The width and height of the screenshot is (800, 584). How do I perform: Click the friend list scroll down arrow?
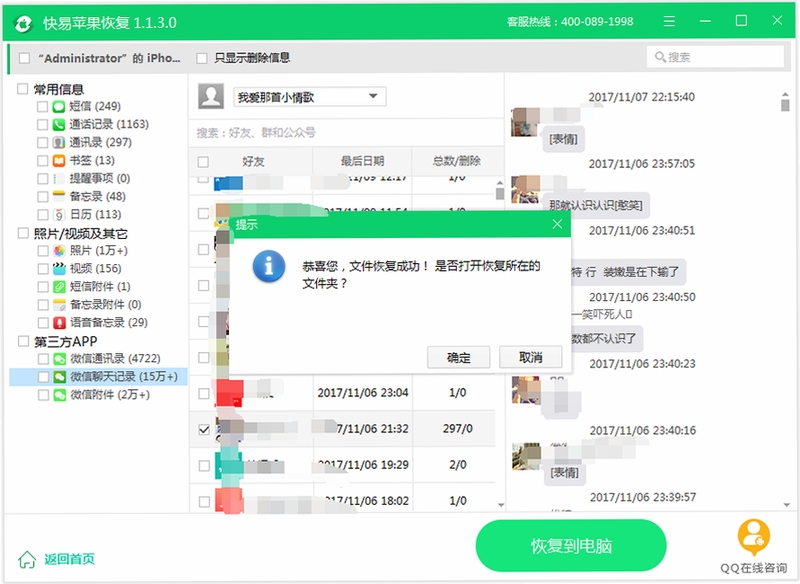coord(501,505)
